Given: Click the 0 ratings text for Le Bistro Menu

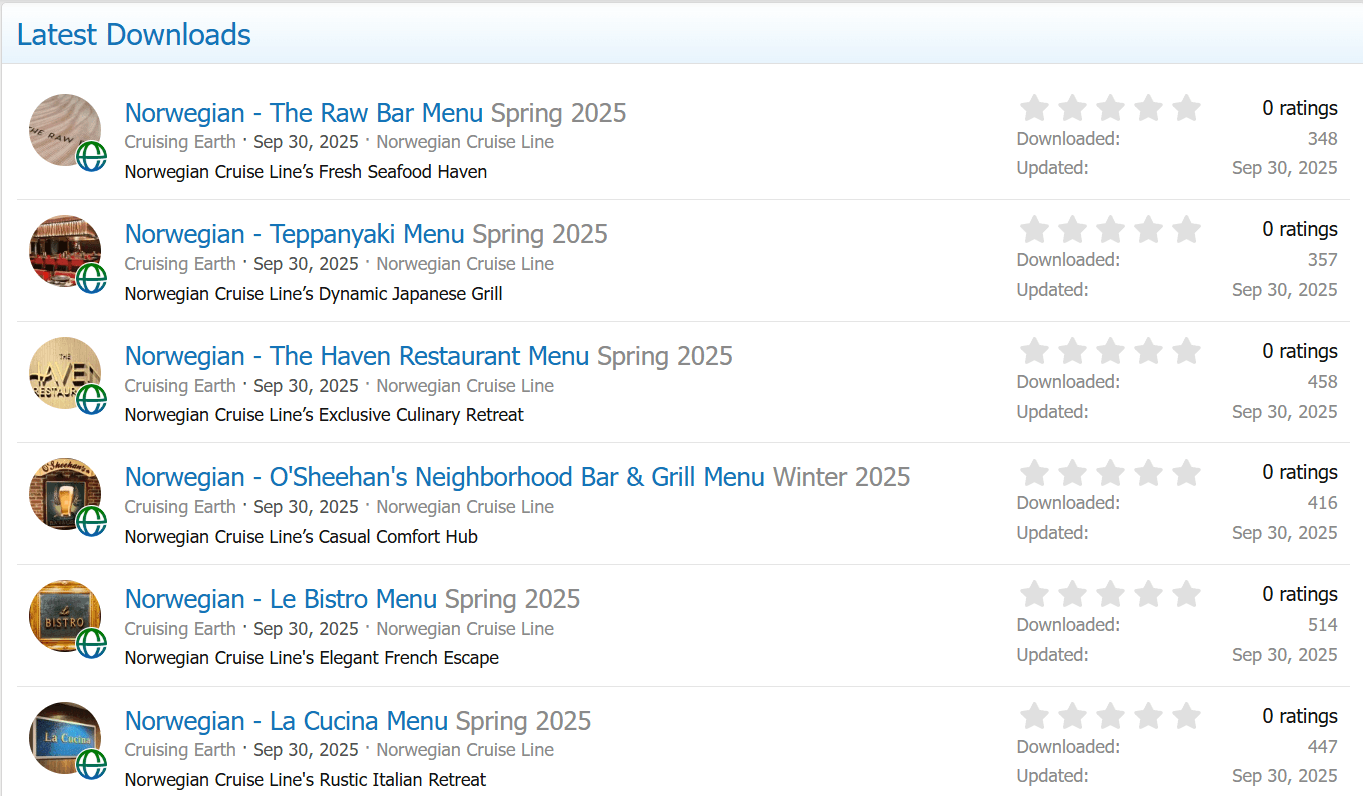Looking at the screenshot, I should 1300,594.
